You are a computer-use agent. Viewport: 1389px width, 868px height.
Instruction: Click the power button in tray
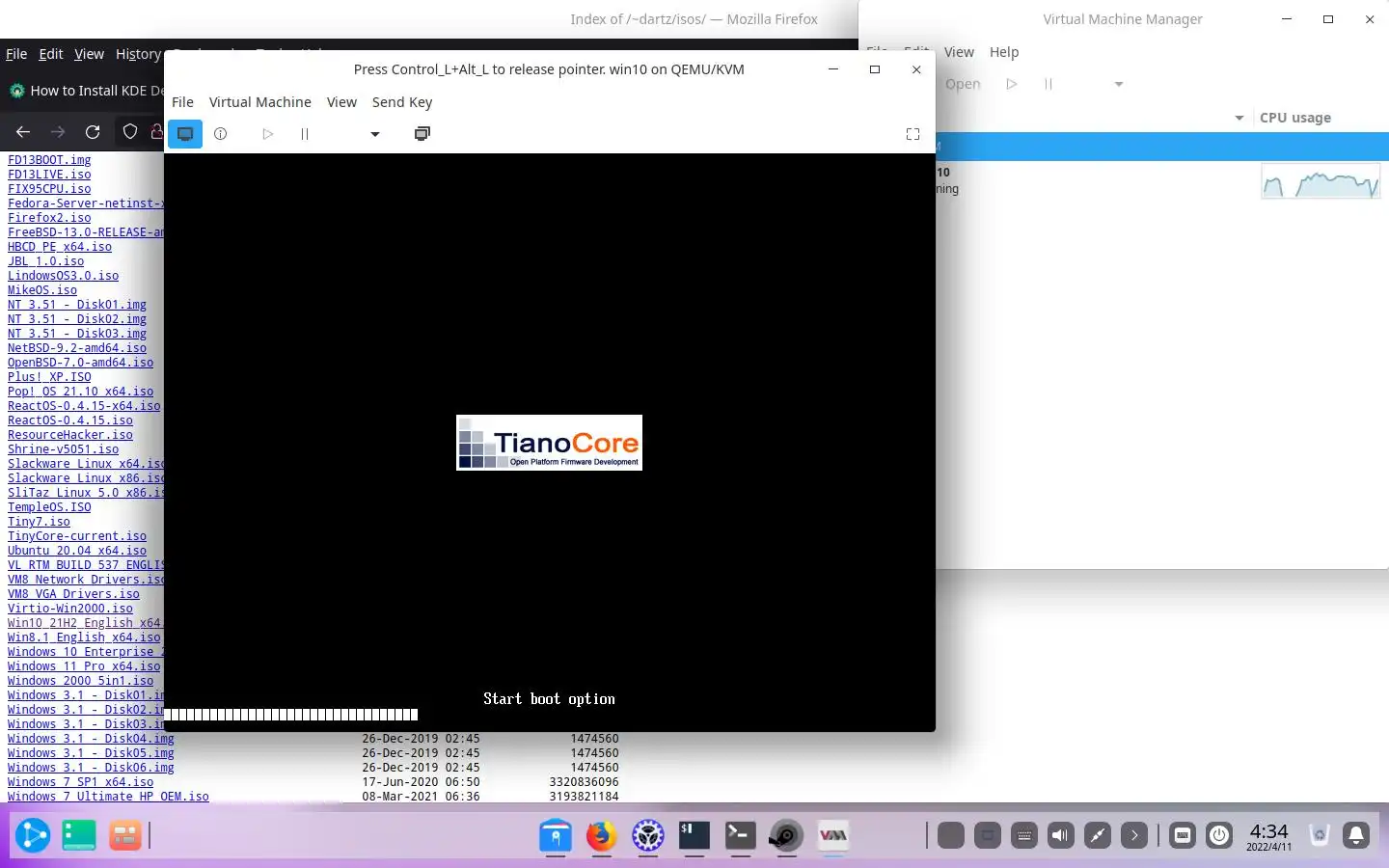pos(1219,835)
